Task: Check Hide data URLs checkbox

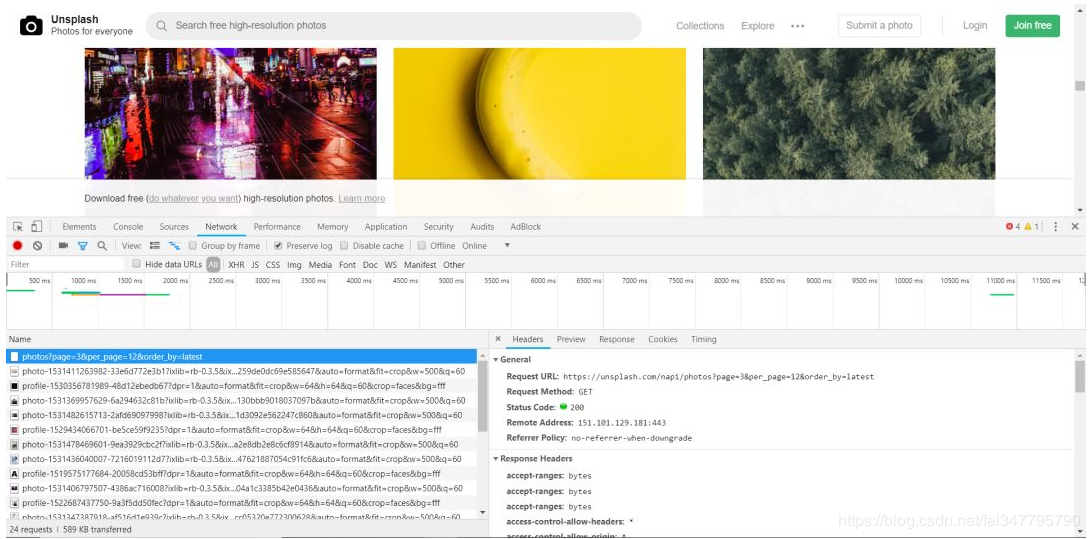Action: 136,264
